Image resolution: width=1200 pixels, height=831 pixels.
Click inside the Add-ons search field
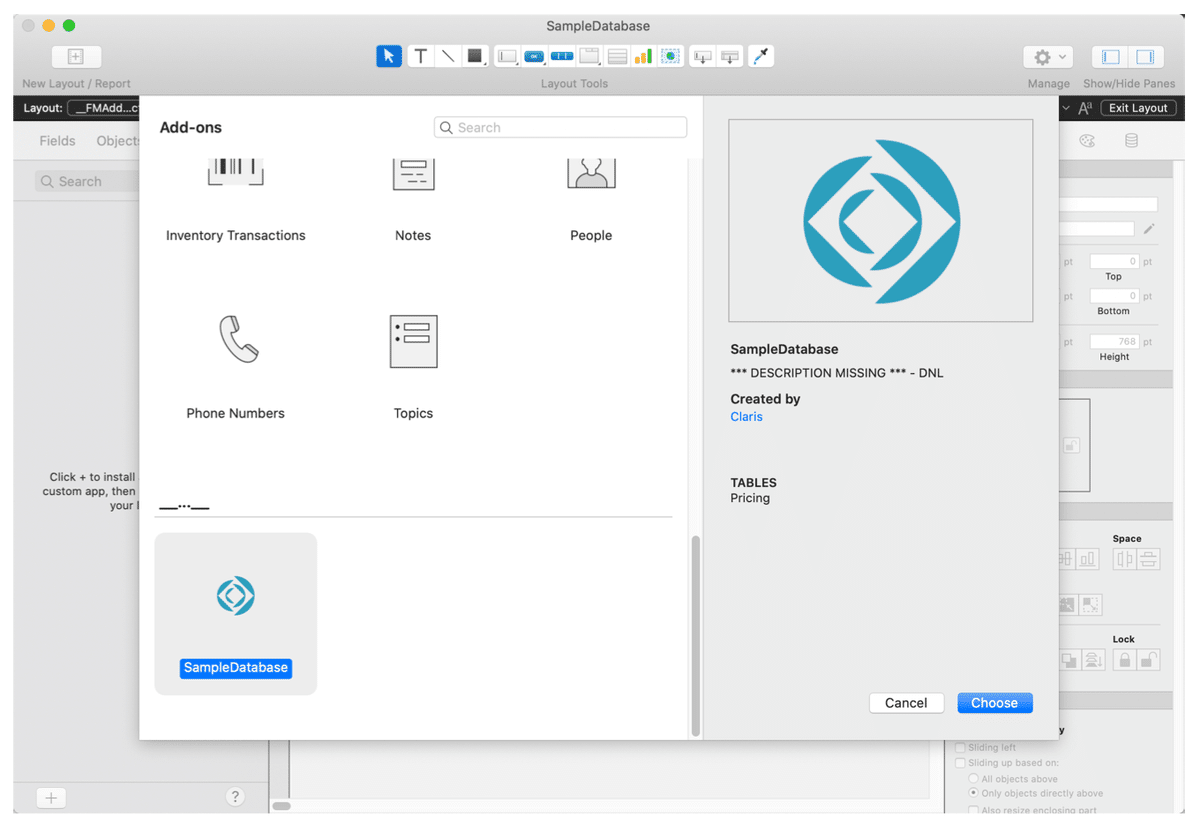coord(560,127)
